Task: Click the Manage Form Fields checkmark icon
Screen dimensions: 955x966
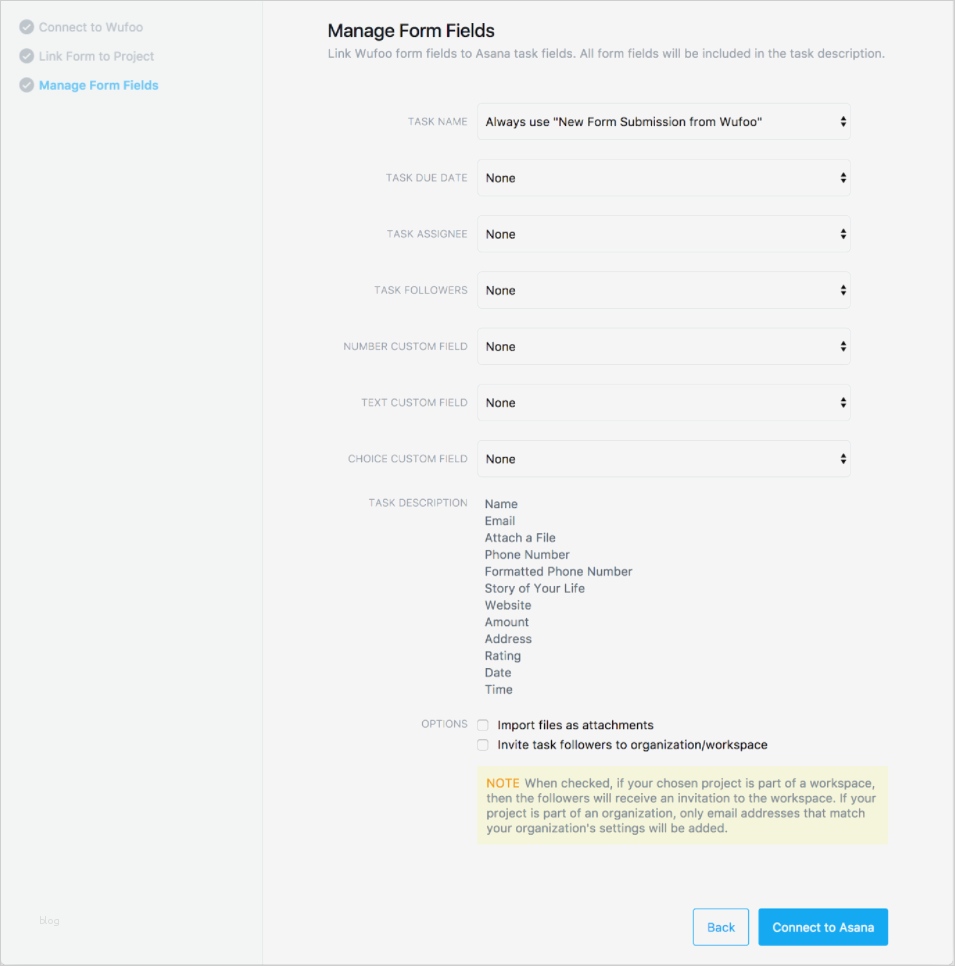Action: (x=26, y=85)
